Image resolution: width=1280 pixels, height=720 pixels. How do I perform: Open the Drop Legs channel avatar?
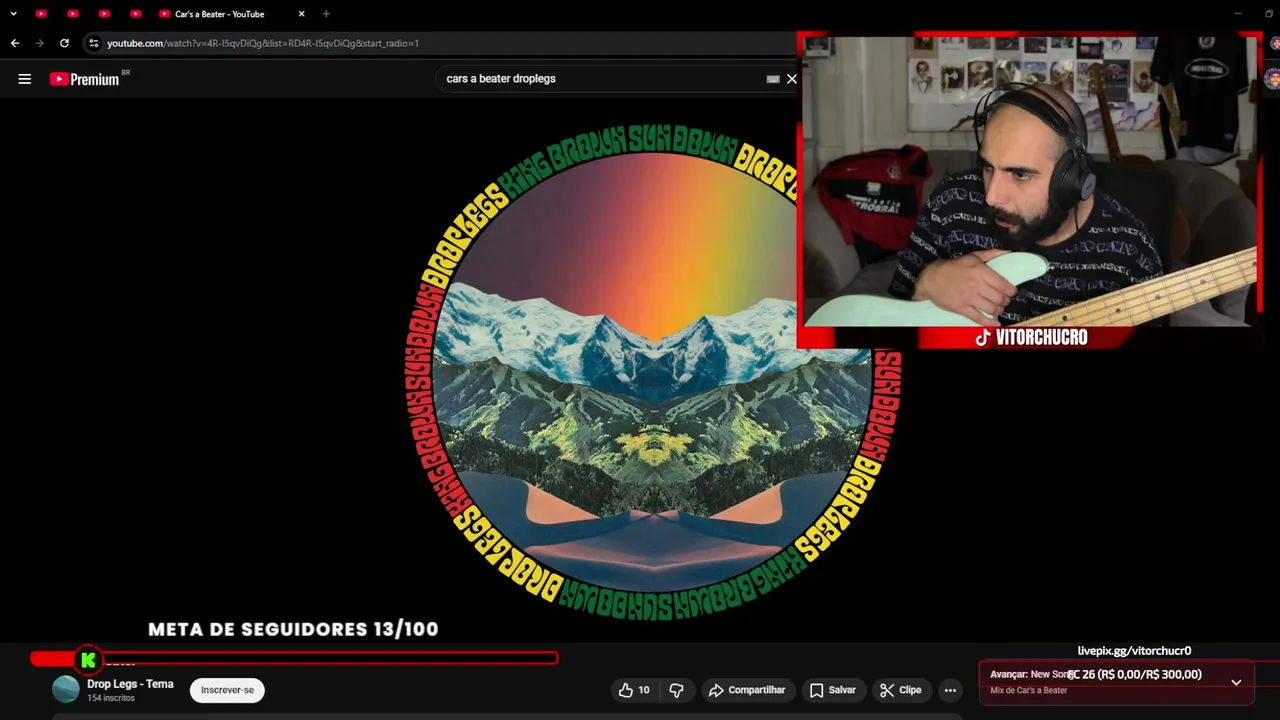(x=65, y=689)
